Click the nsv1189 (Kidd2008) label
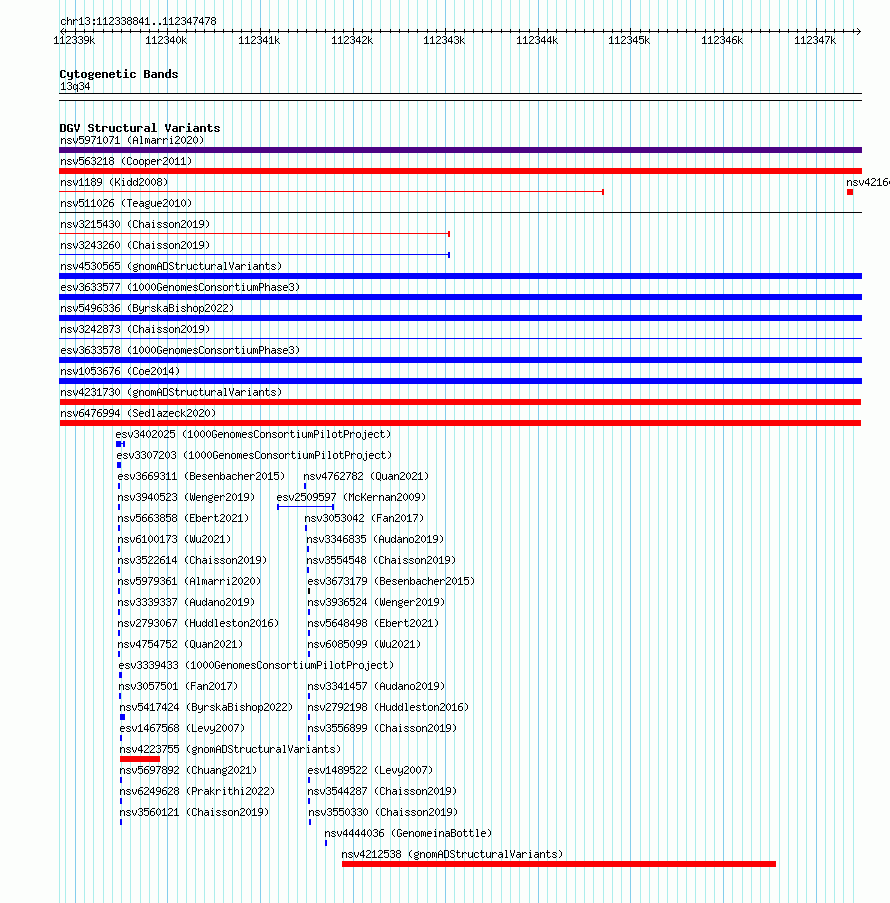This screenshot has height=903, width=890. click(114, 183)
